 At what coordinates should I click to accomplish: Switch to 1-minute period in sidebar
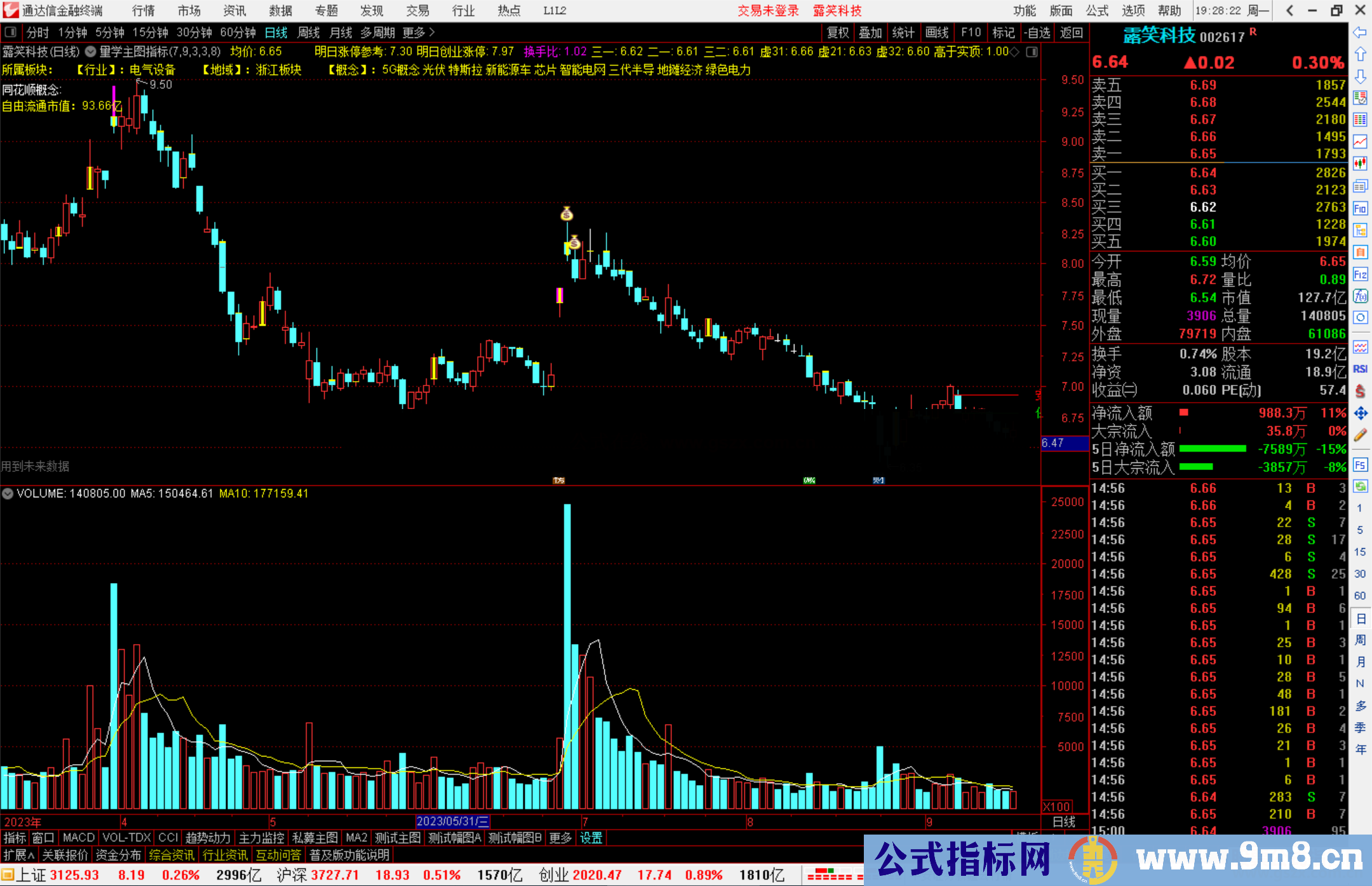click(1360, 508)
